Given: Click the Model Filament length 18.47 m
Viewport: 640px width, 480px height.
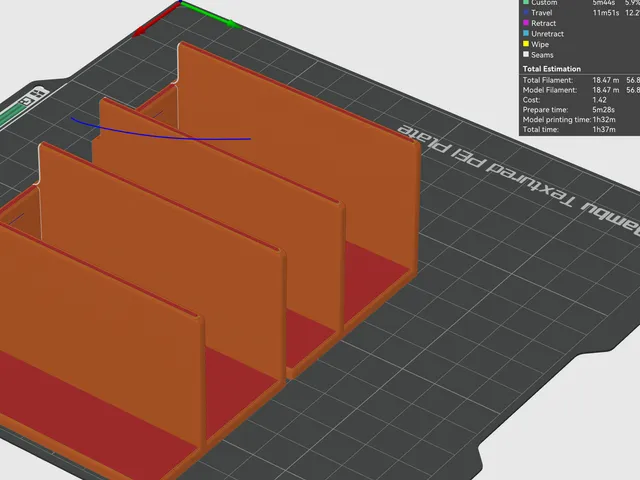Looking at the screenshot, I should tap(606, 90).
